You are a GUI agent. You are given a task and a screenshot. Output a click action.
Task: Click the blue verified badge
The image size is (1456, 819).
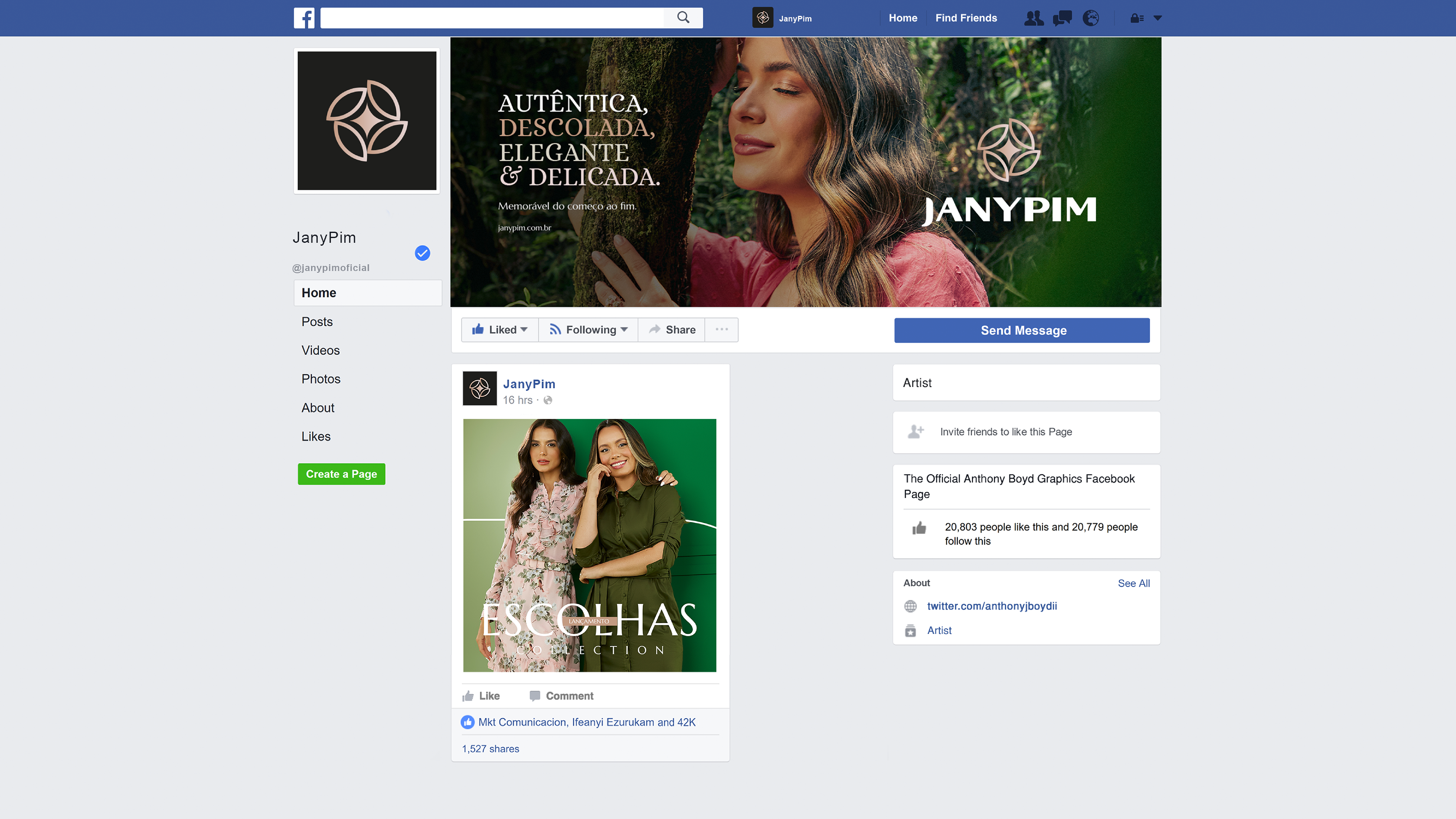(422, 253)
